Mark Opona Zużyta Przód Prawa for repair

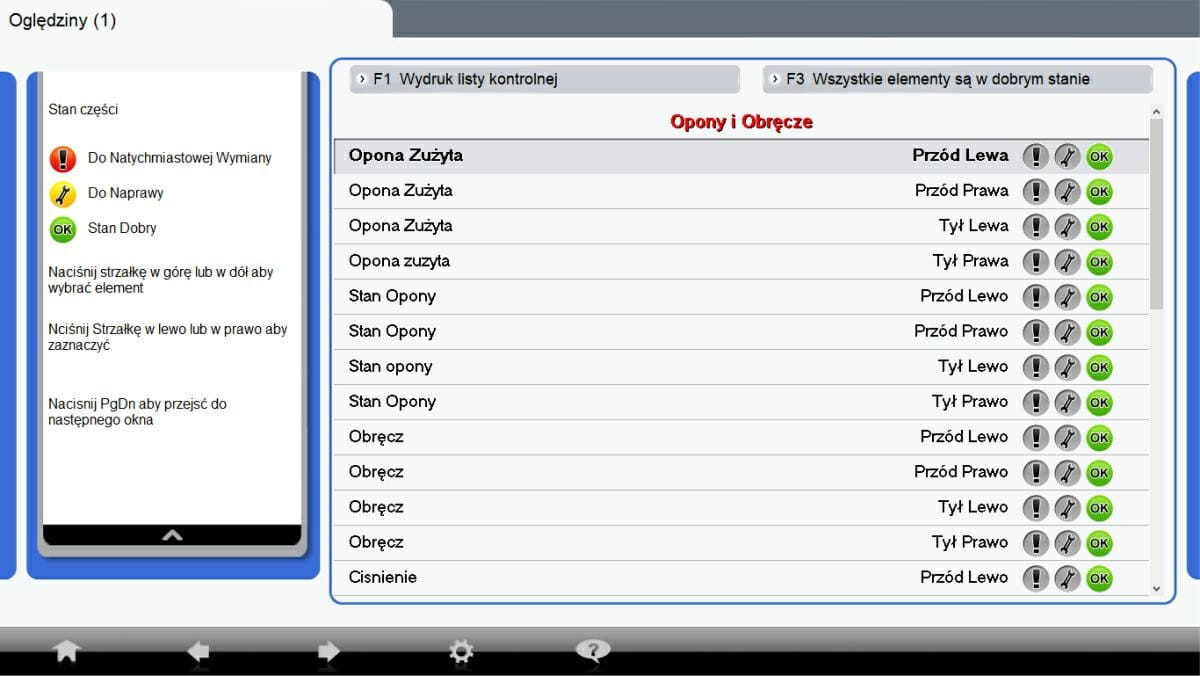1068,191
